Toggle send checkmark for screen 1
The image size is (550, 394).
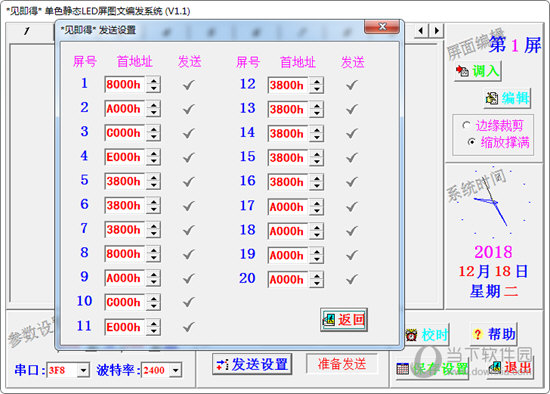click(189, 85)
